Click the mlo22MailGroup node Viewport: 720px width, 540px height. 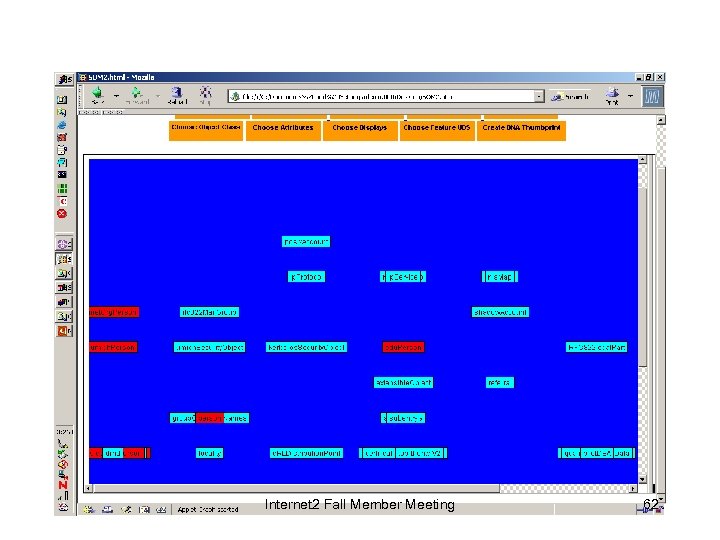point(209,312)
